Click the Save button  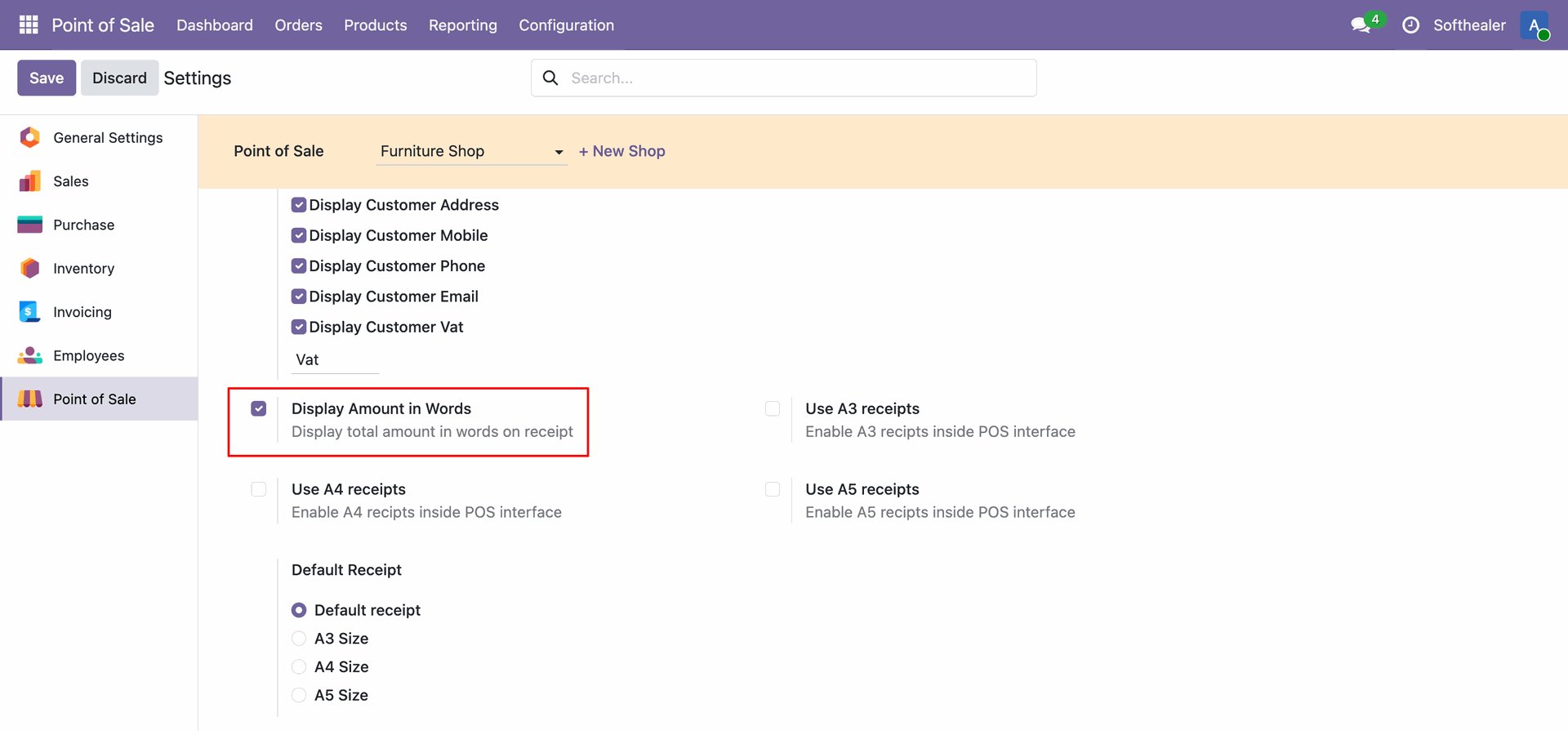point(47,78)
